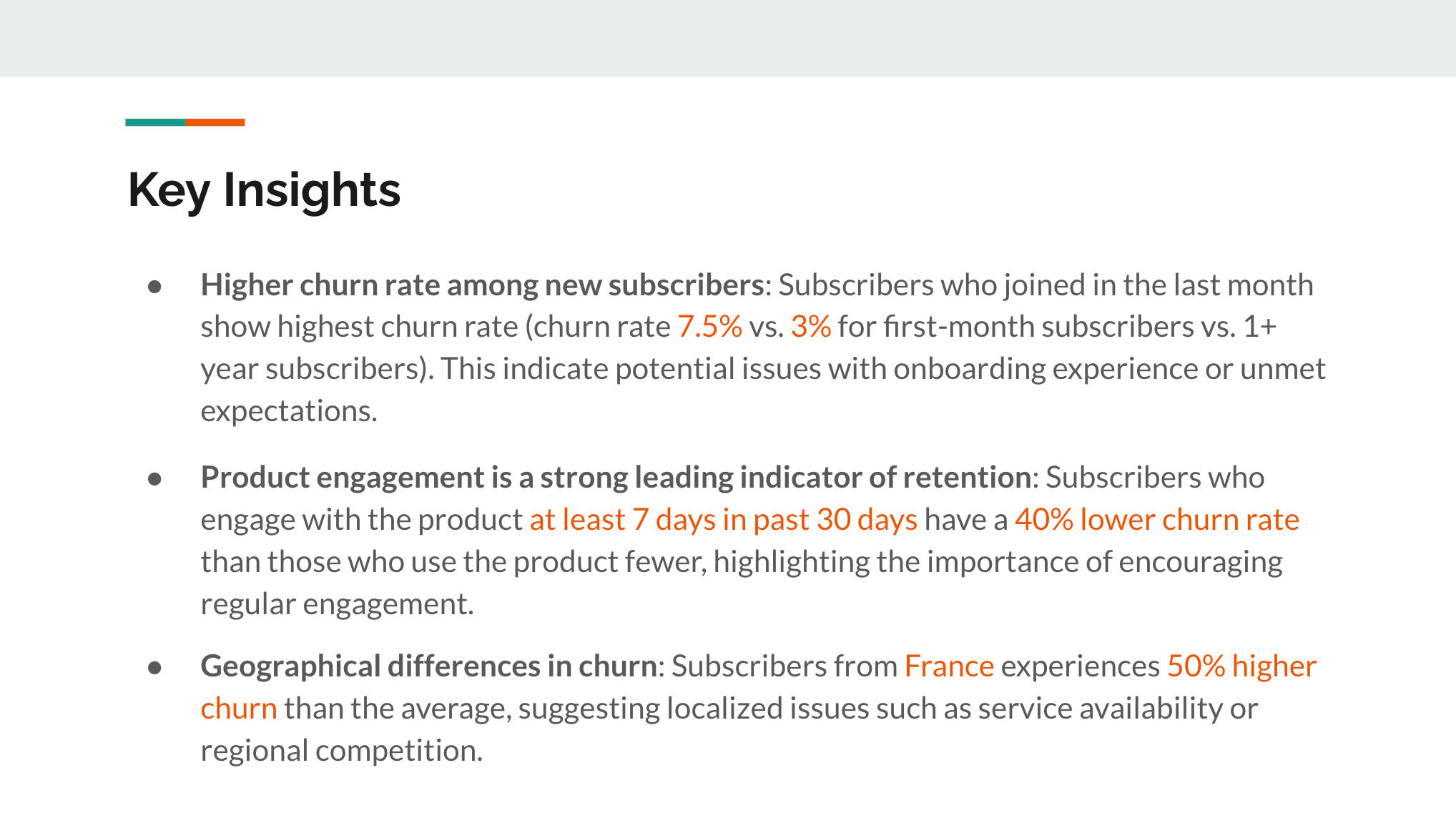
Task: Place cursor on the word "expectations."
Action: (x=289, y=411)
